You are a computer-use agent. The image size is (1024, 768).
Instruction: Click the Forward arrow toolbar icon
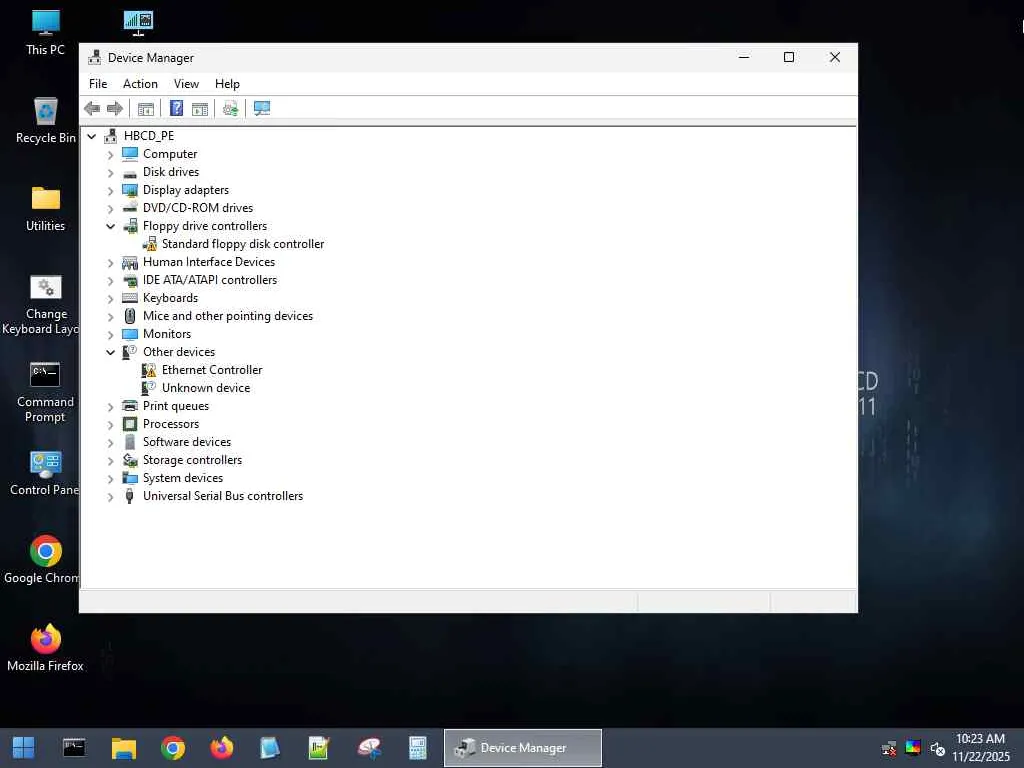point(115,108)
